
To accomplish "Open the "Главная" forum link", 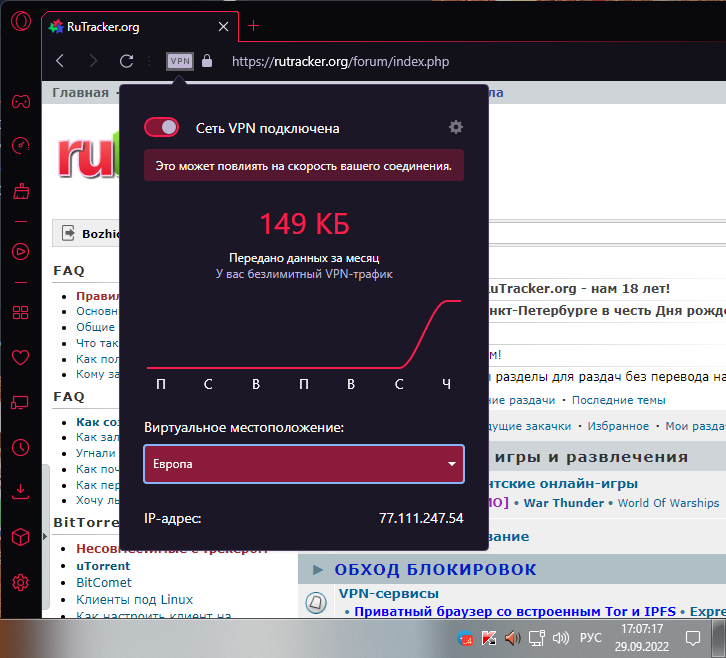I will 81,93.
